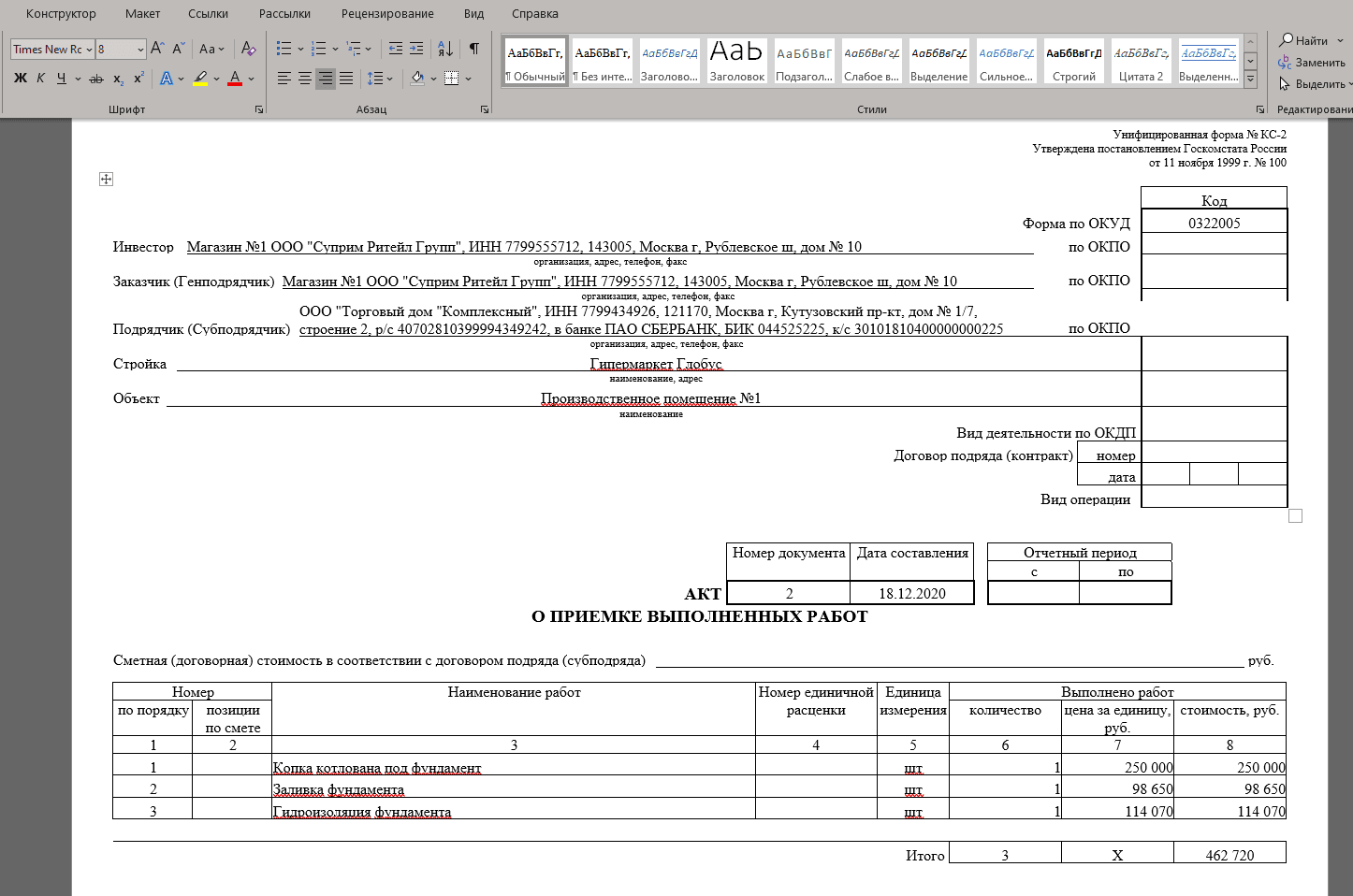Viewport: 1353px width, 896px height.
Task: Expand the font color dropdown arrow
Action: pos(251,79)
